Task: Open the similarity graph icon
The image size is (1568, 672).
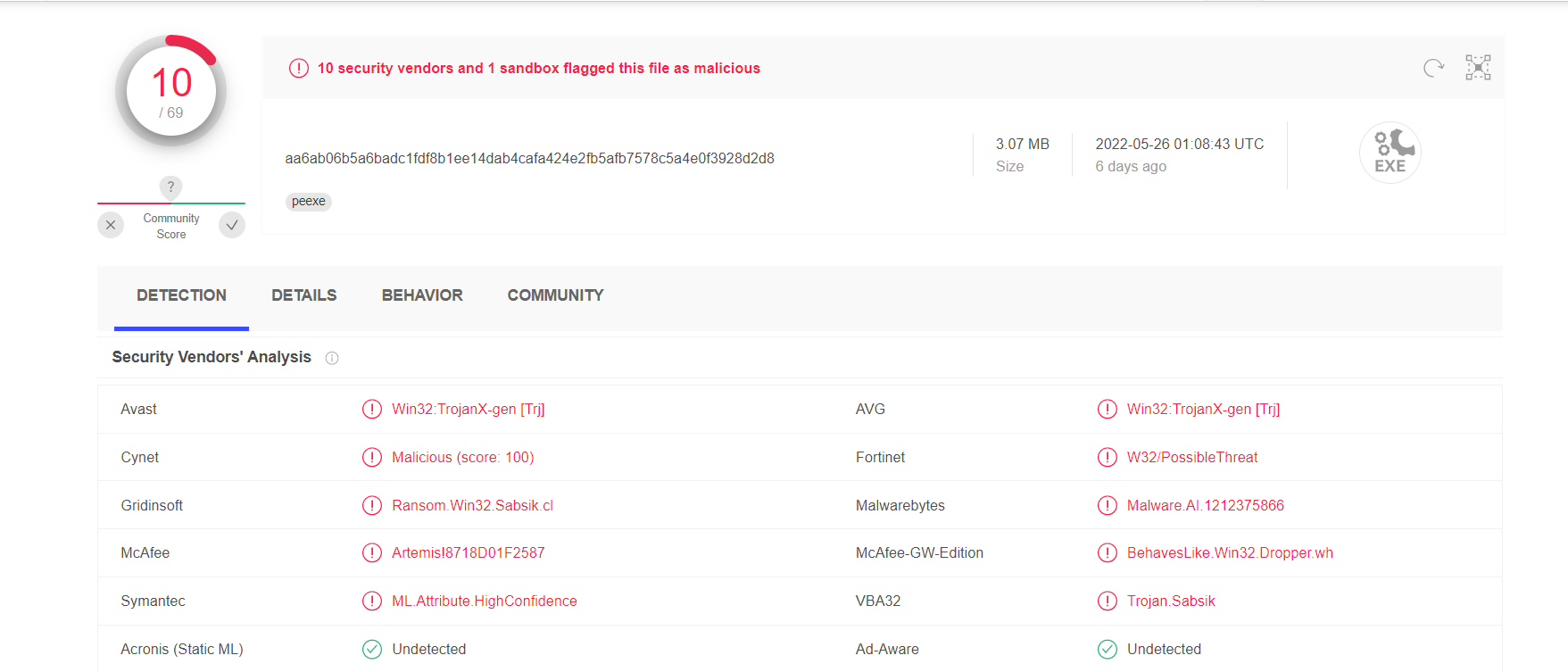Action: [x=1478, y=68]
